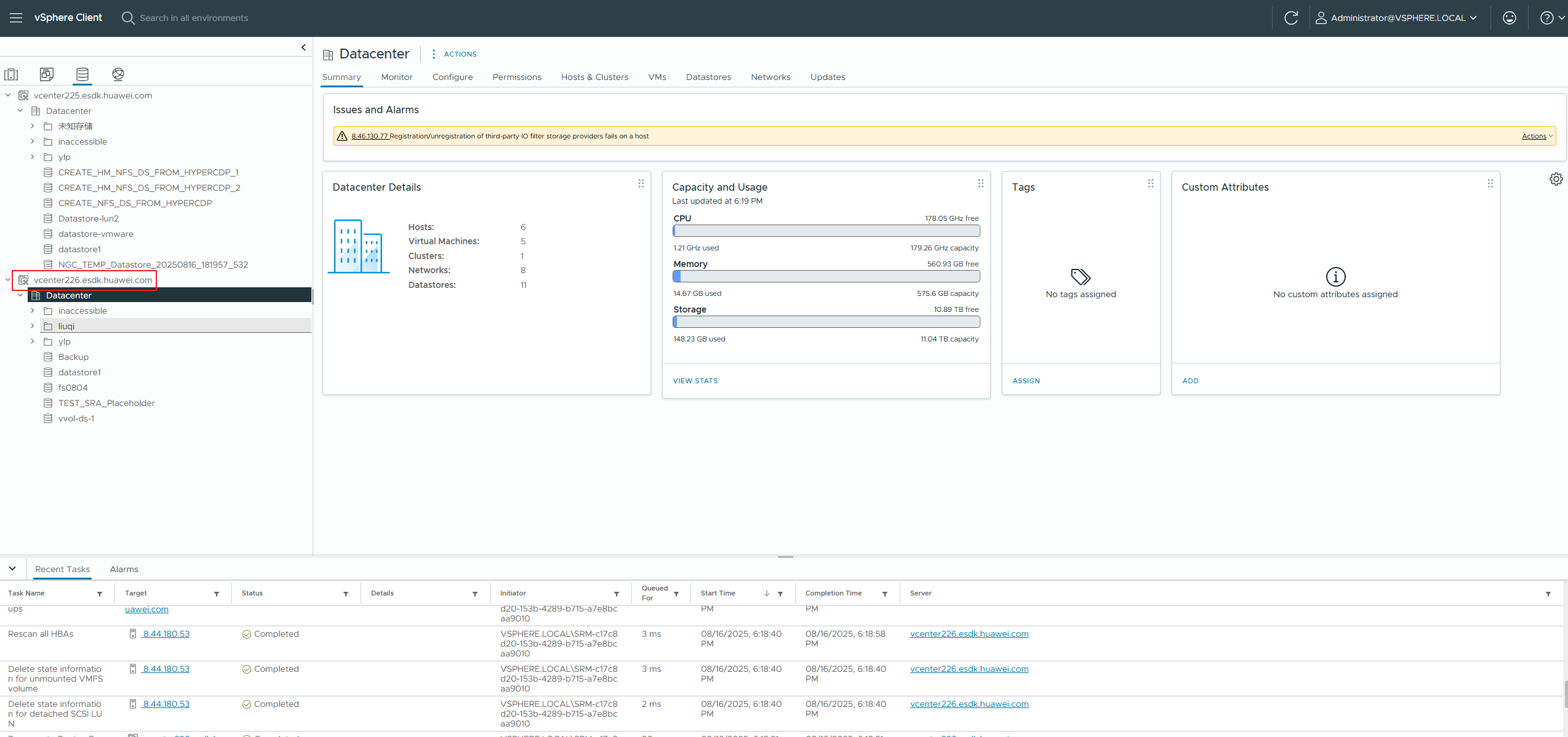The height and width of the screenshot is (737, 1568).
Task: Open dashboard settings gear icon
Action: click(x=1556, y=179)
